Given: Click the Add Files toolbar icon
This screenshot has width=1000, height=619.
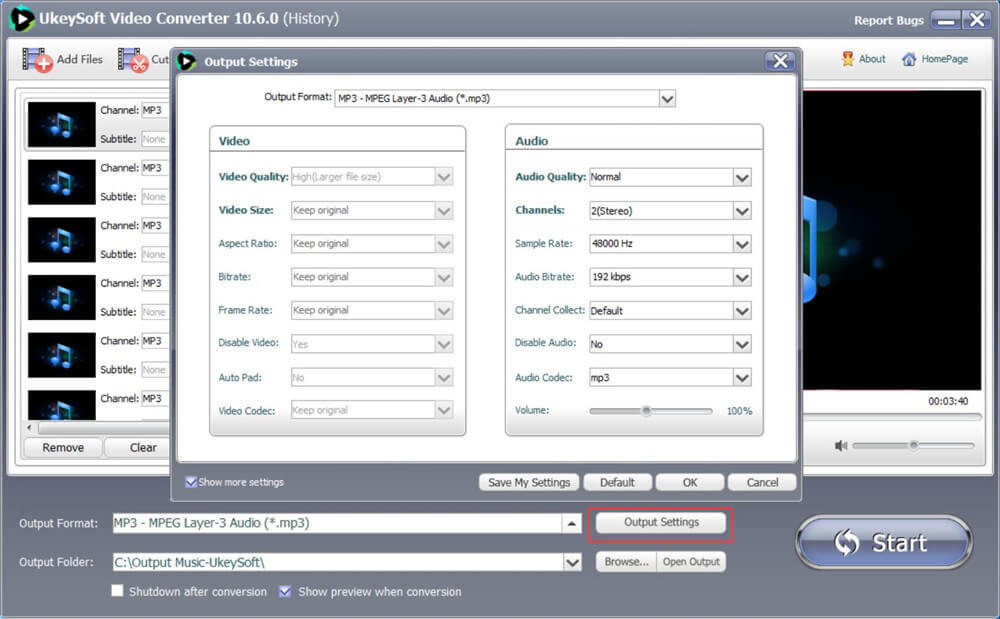Looking at the screenshot, I should pos(38,60).
